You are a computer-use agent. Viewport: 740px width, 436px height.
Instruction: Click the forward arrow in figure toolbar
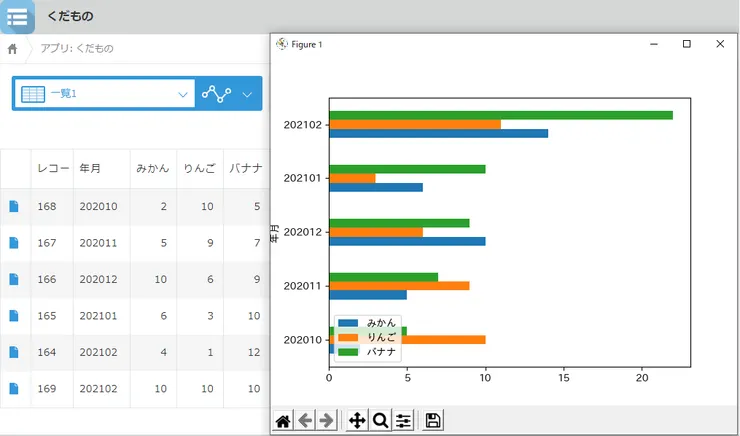326,421
